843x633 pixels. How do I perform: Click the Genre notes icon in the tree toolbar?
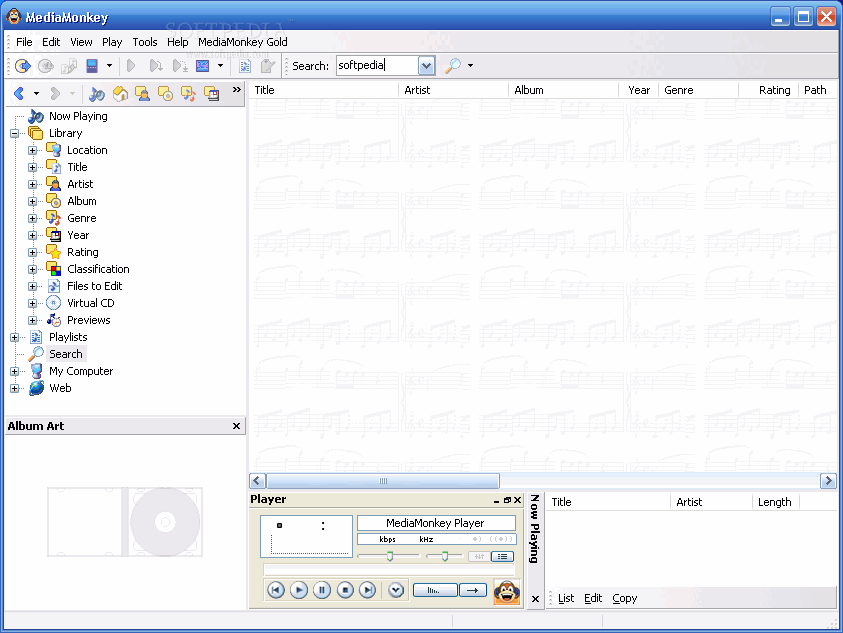click(x=188, y=94)
